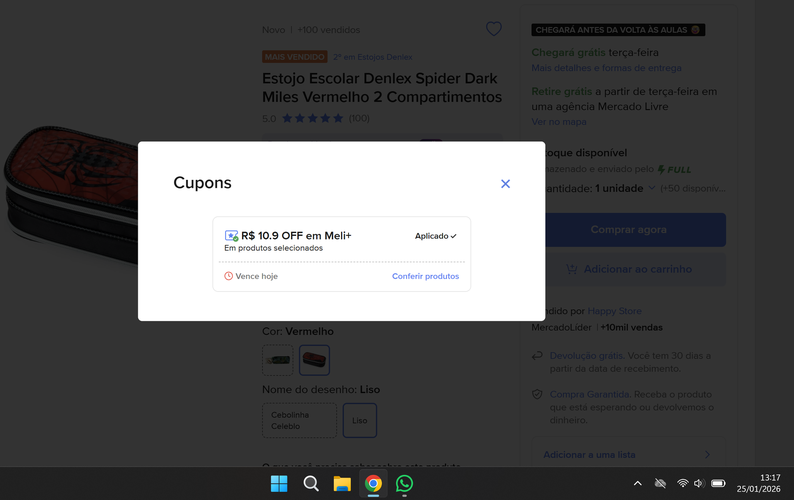Show hidden tray icons chevron

coord(638,483)
